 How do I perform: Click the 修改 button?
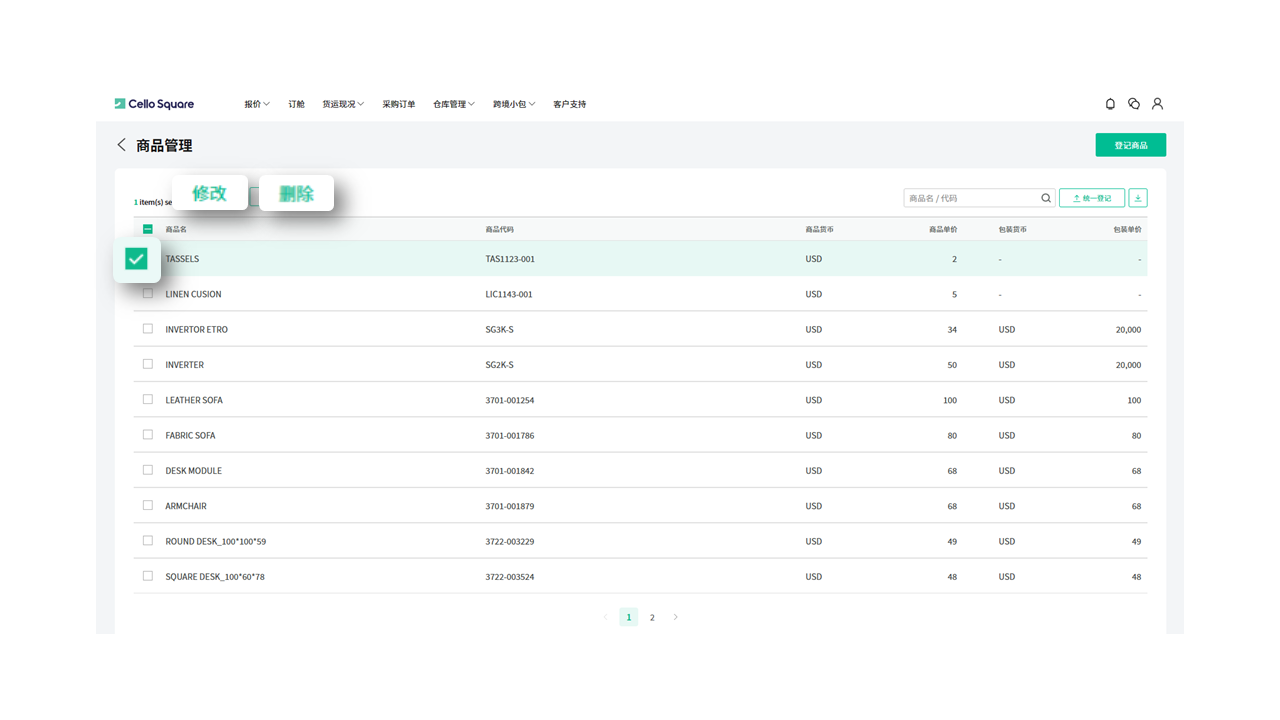coord(210,193)
